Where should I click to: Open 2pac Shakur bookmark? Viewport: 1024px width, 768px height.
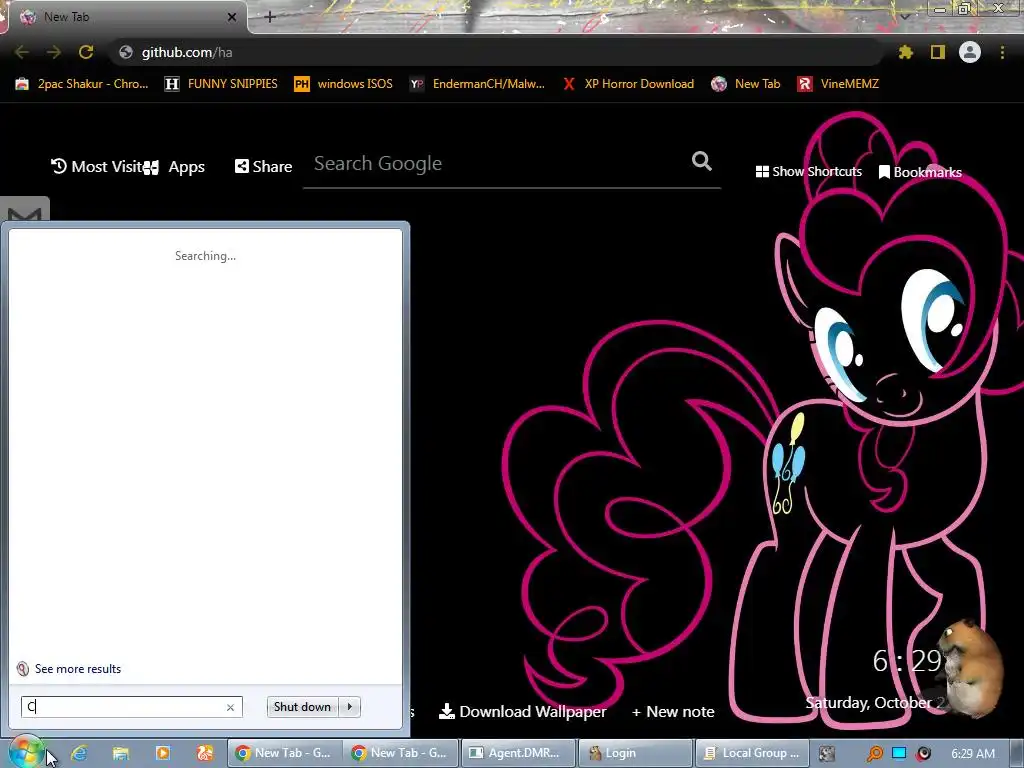click(82, 84)
